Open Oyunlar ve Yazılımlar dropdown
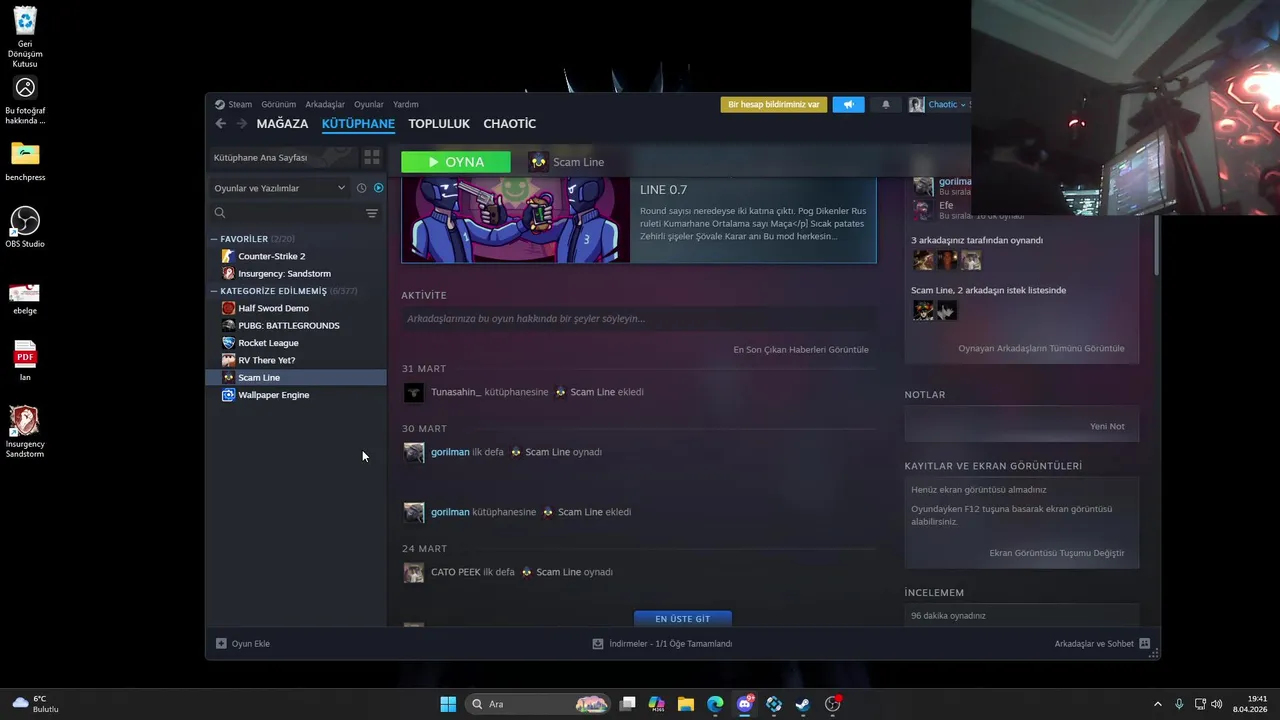 click(279, 188)
